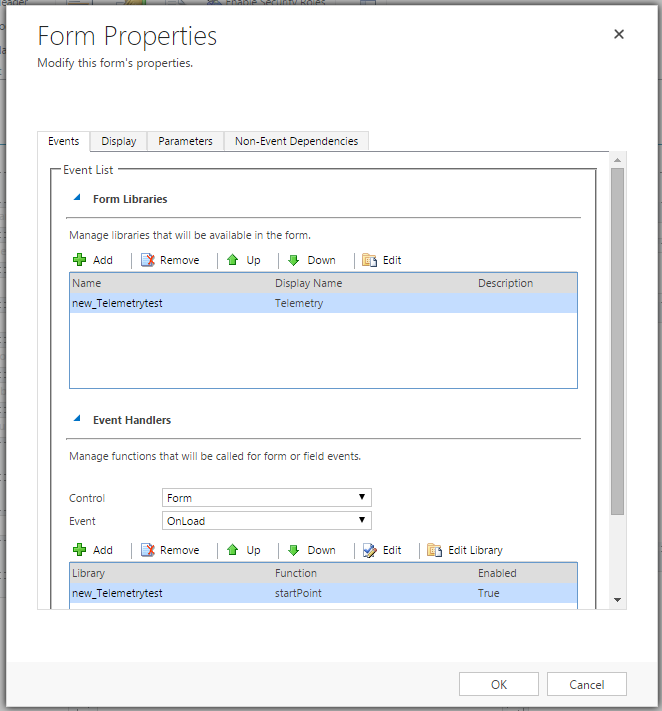
Task: Move form library Up
Action: 243,260
